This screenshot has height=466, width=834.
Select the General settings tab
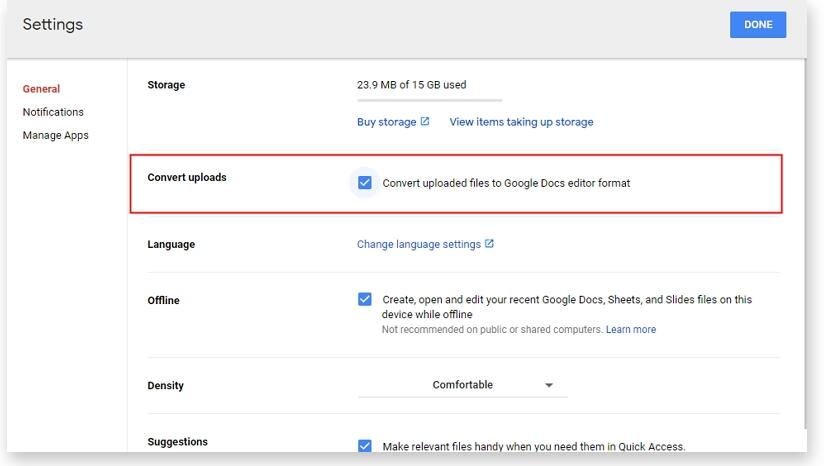(x=41, y=89)
